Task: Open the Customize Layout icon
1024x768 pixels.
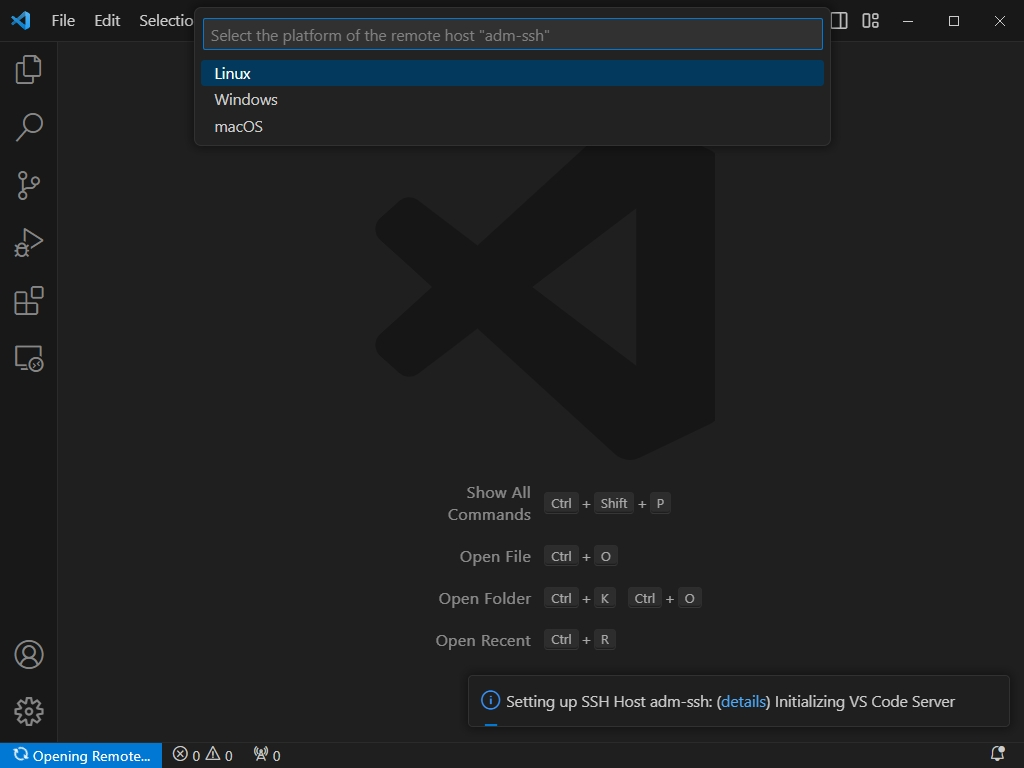Action: 871,20
